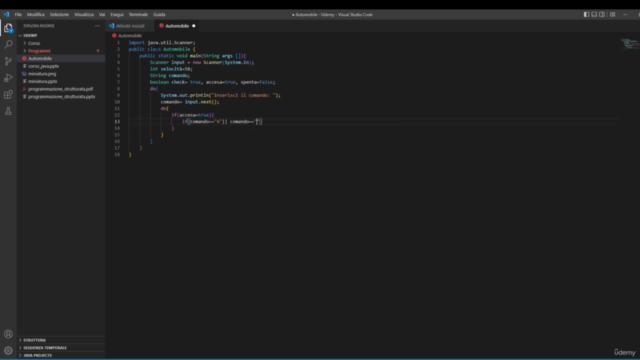Screen dimensions: 640x360
Task: Open the Selezione menu
Action: coord(59,14)
